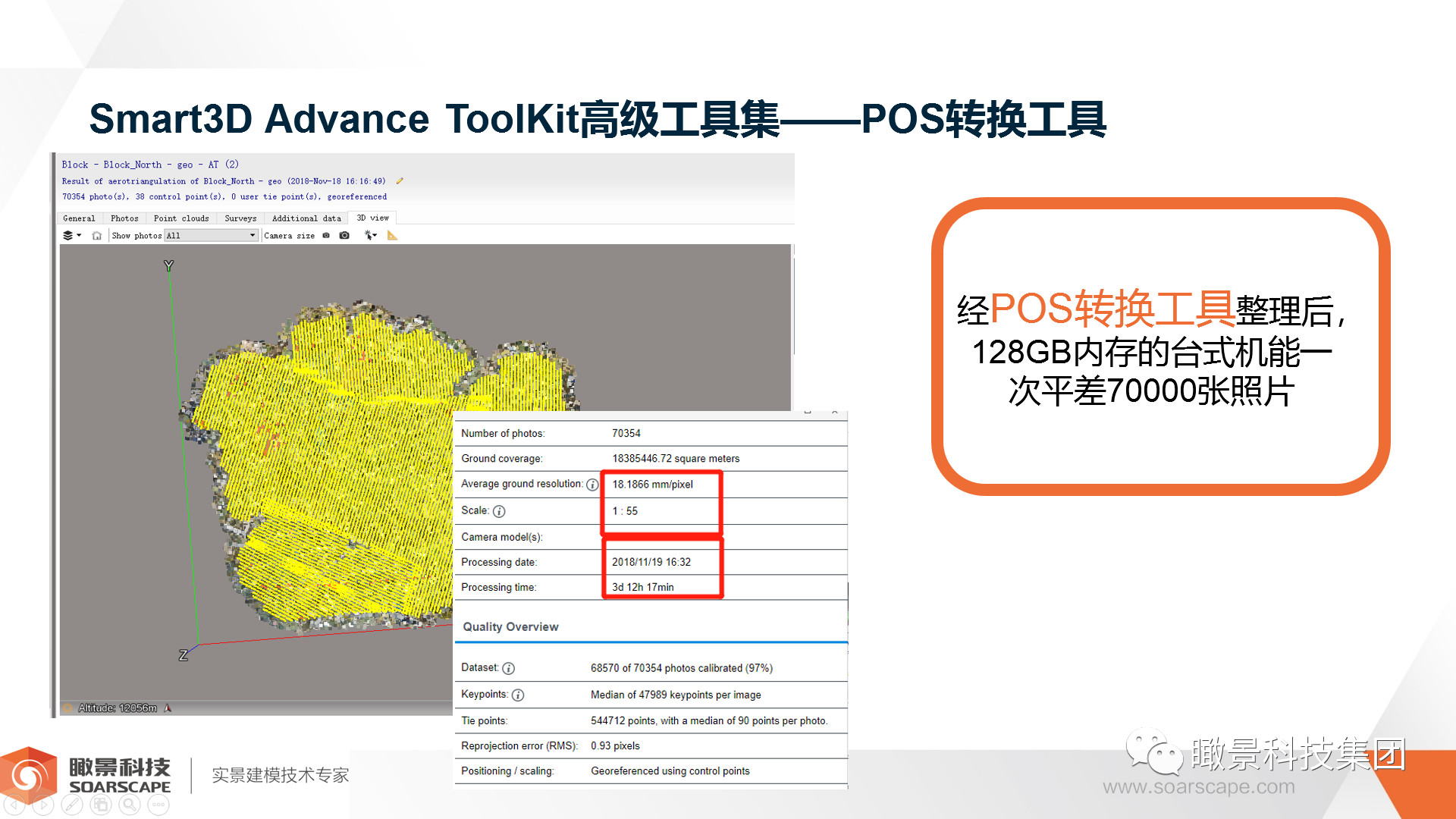The height and width of the screenshot is (819, 1456).
Task: Click the Camera size label
Action: [289, 236]
